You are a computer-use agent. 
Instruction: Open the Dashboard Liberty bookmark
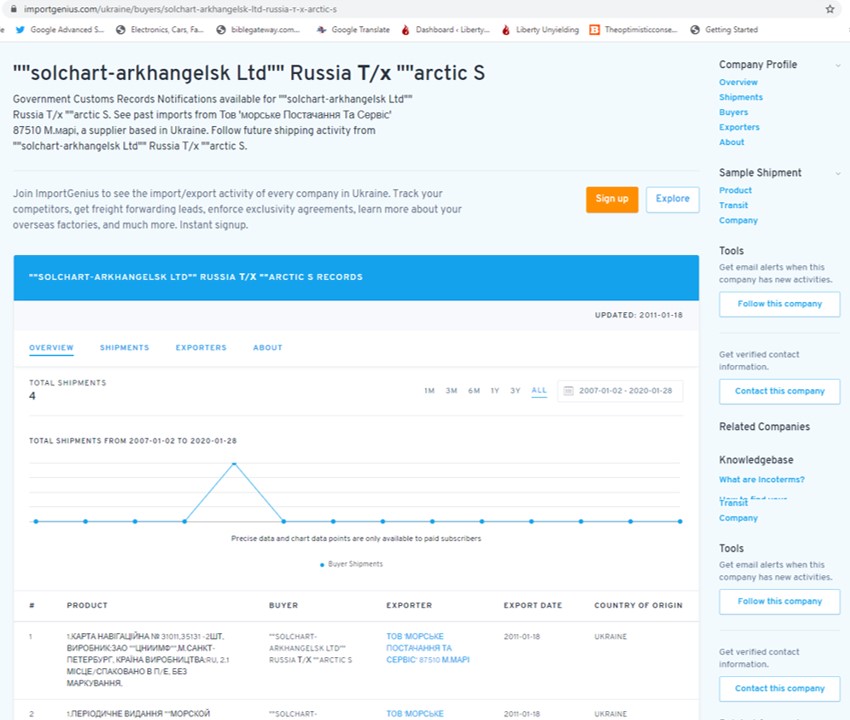(445, 30)
